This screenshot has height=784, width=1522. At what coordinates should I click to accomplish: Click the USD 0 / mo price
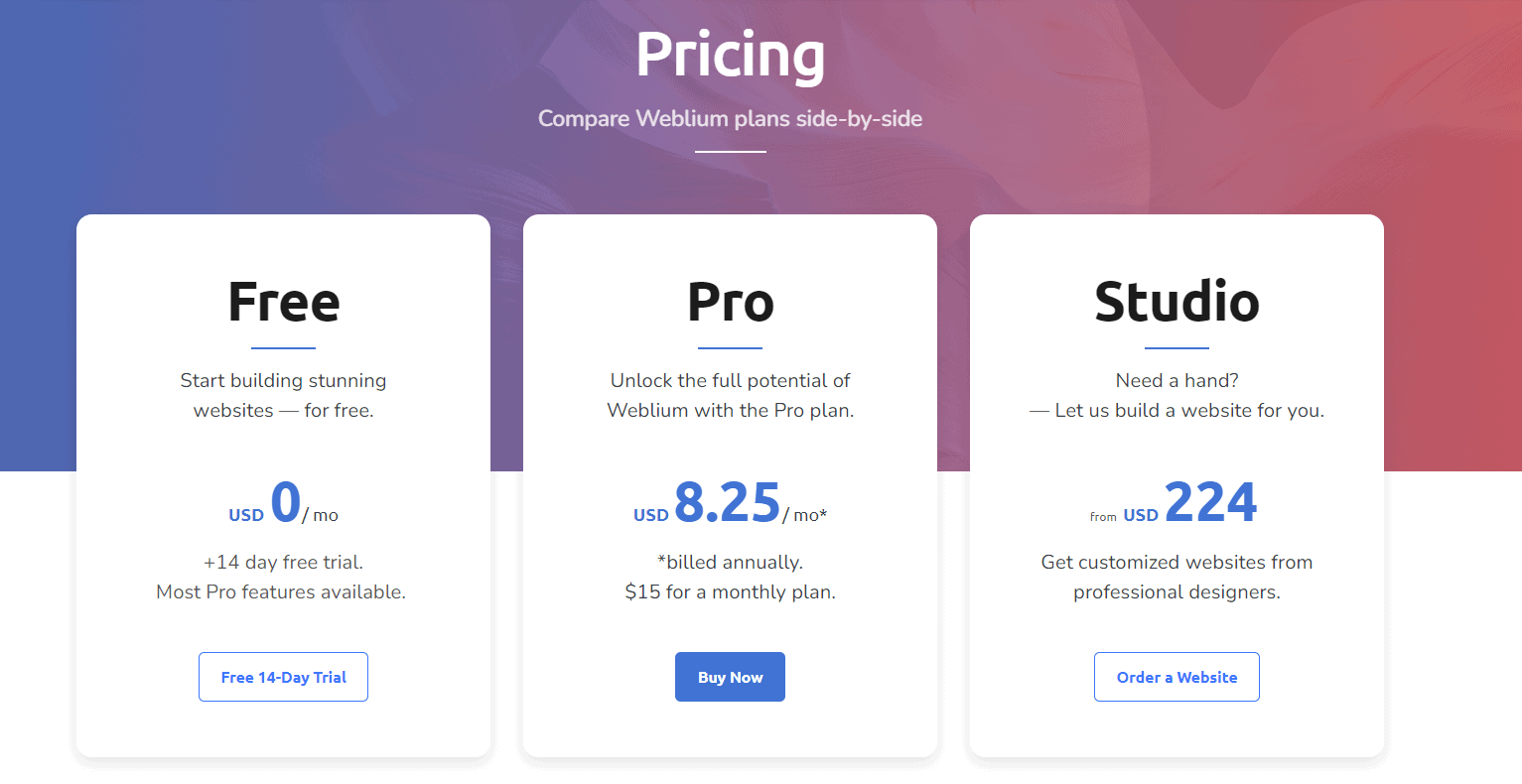[284, 502]
